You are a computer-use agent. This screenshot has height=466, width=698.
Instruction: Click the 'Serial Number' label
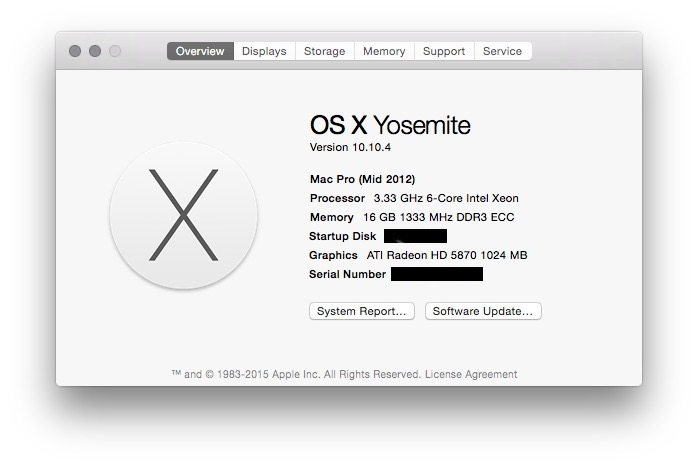pos(347,274)
